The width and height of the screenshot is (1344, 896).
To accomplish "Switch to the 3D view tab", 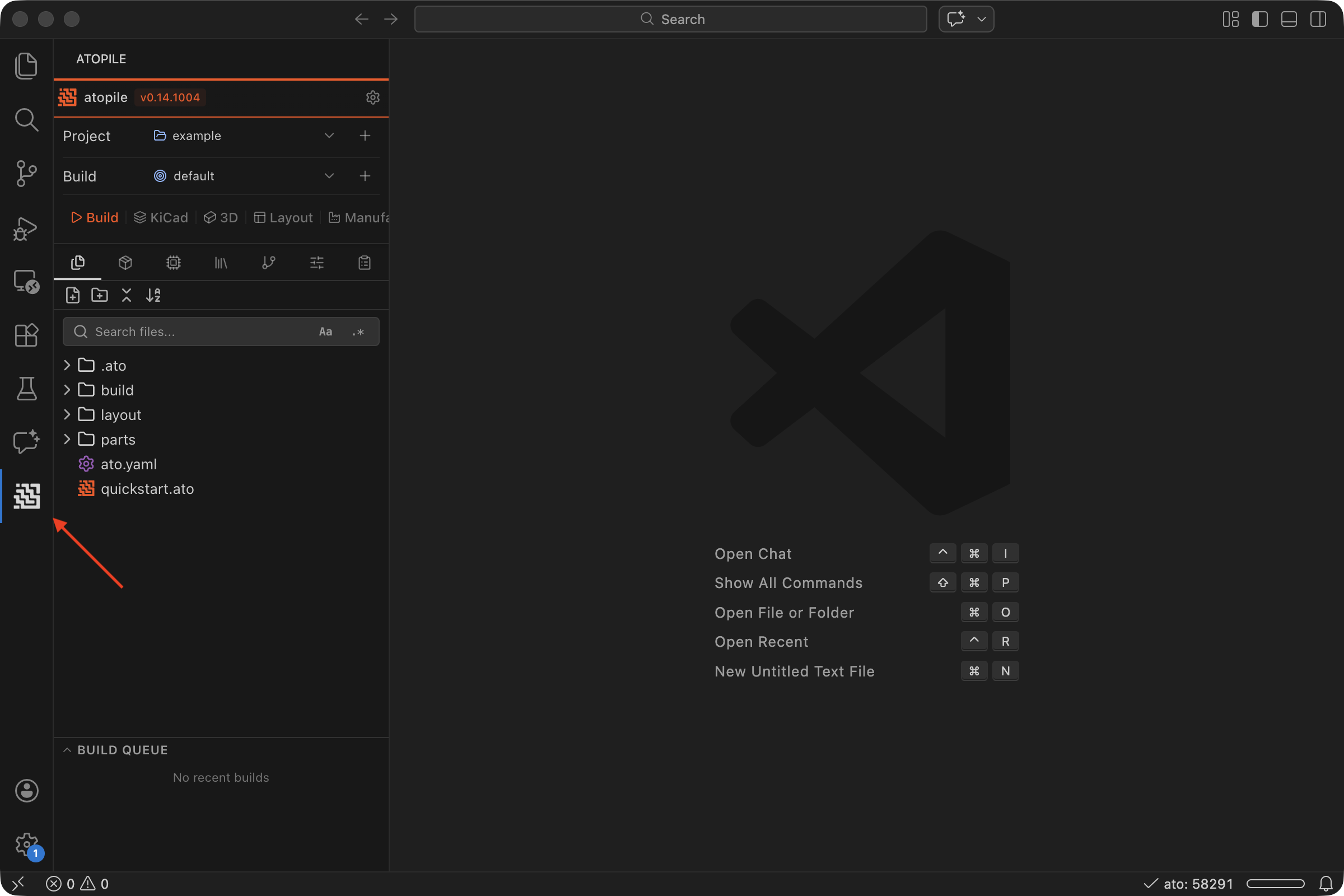I will 220,217.
